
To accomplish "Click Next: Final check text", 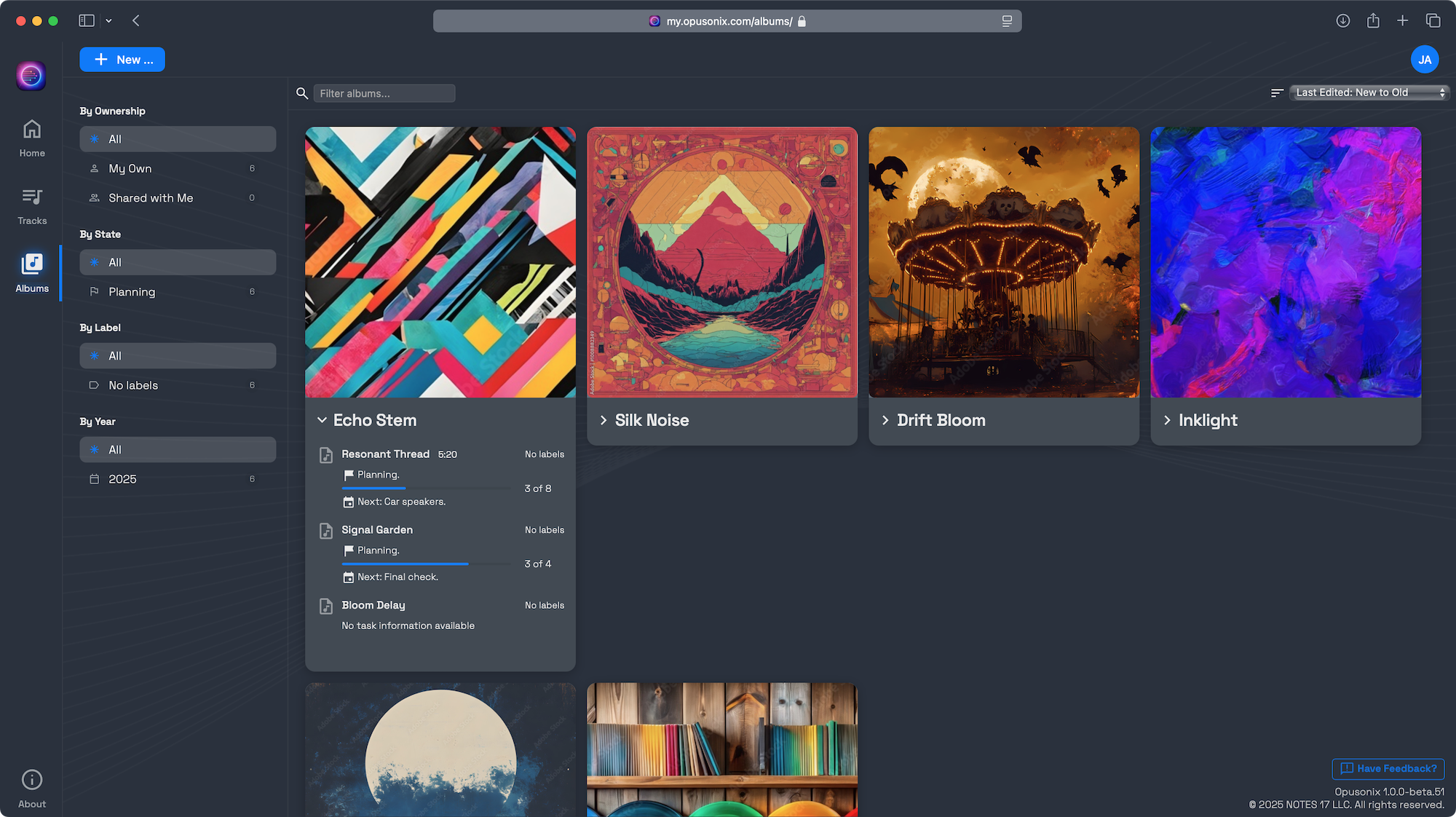I will pos(398,577).
